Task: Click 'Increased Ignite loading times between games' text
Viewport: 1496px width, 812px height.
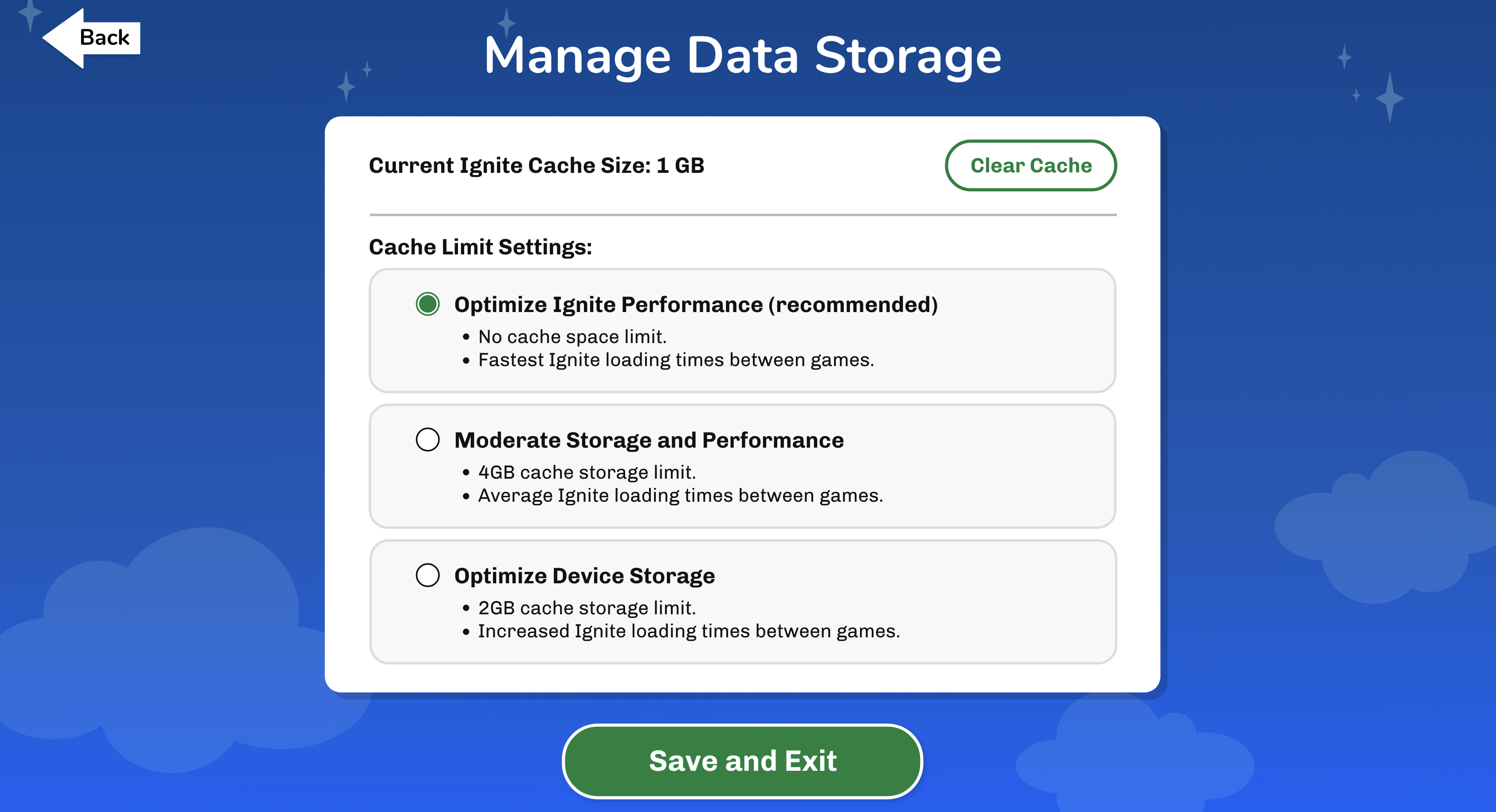Action: [x=689, y=631]
